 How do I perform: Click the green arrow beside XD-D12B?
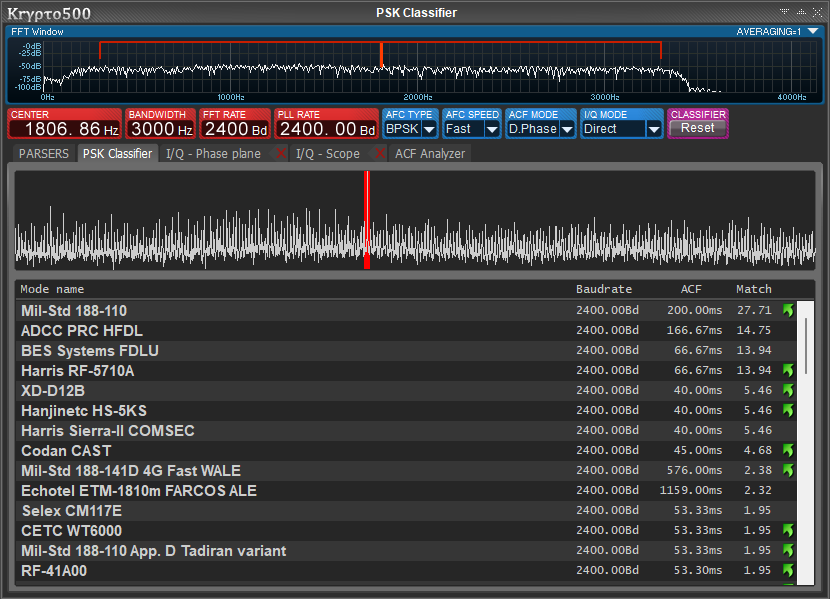coord(788,391)
